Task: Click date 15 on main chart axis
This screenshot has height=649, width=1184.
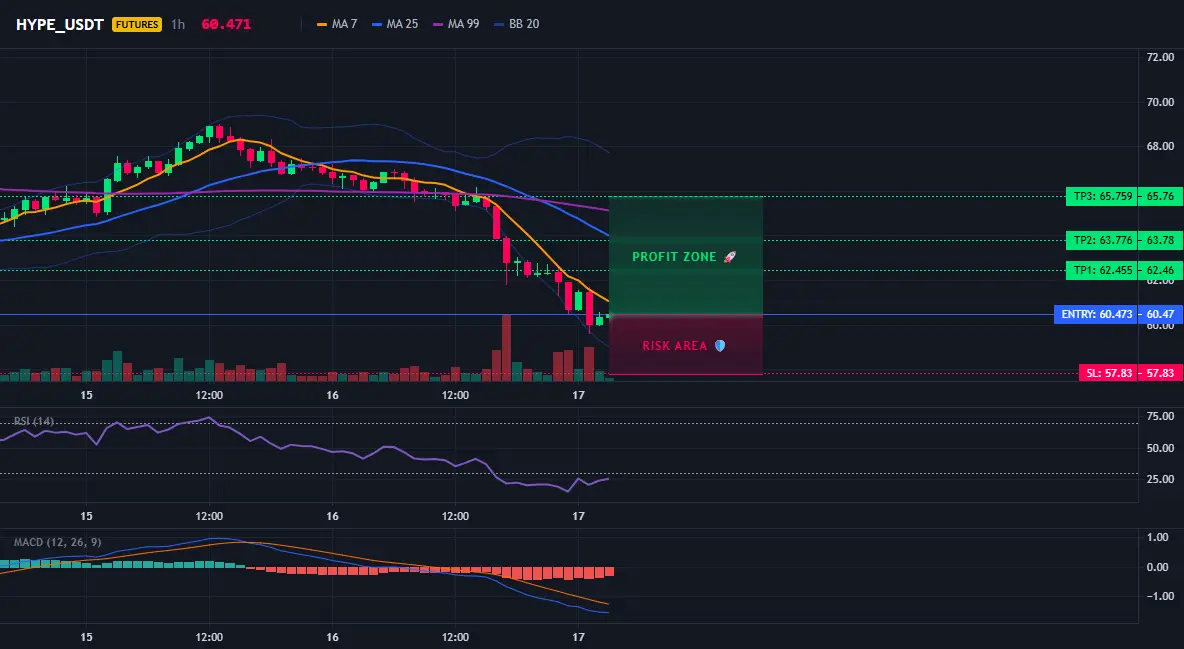Action: [86, 395]
